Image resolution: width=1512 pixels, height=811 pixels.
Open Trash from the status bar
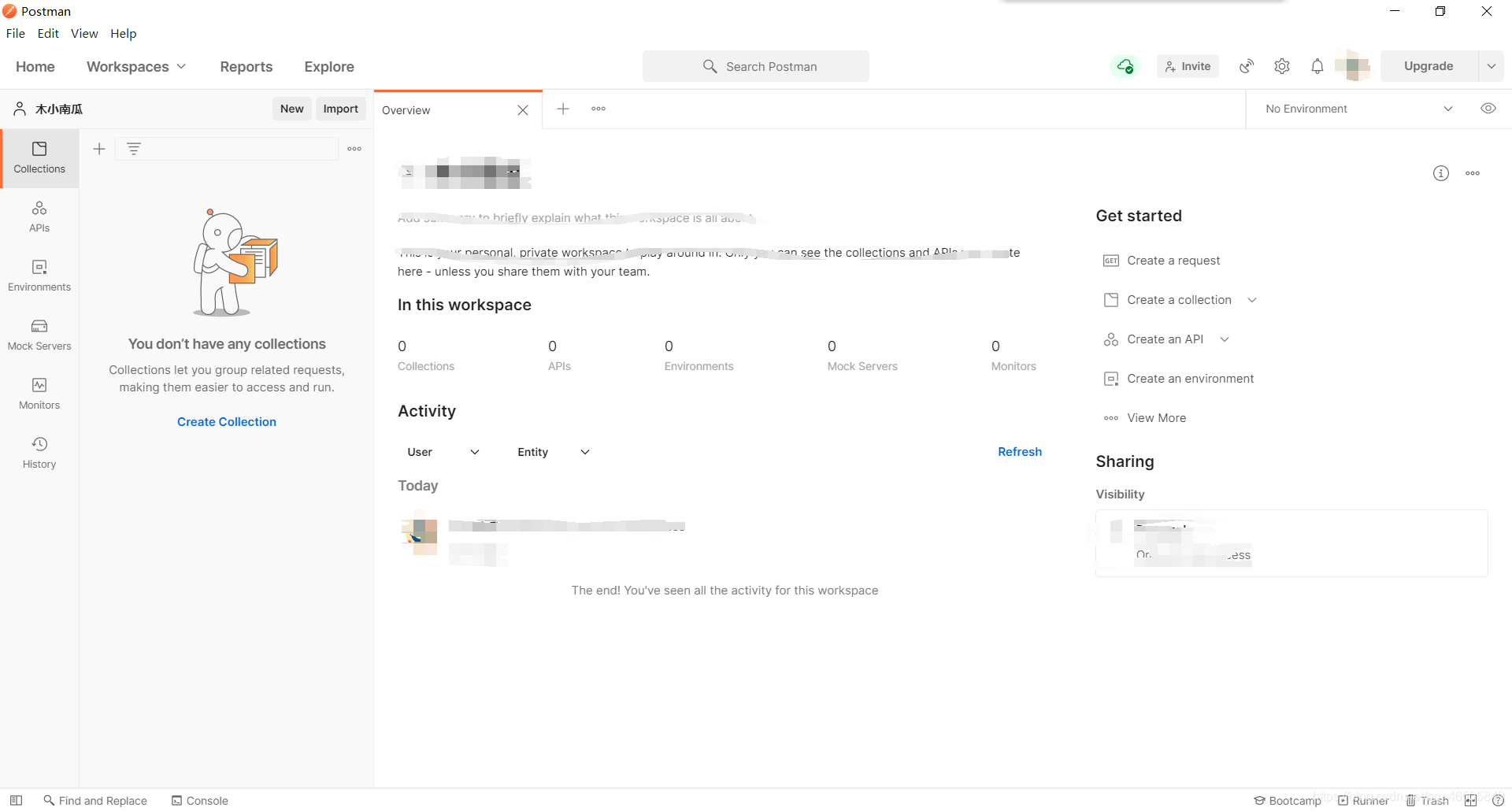click(x=1427, y=801)
